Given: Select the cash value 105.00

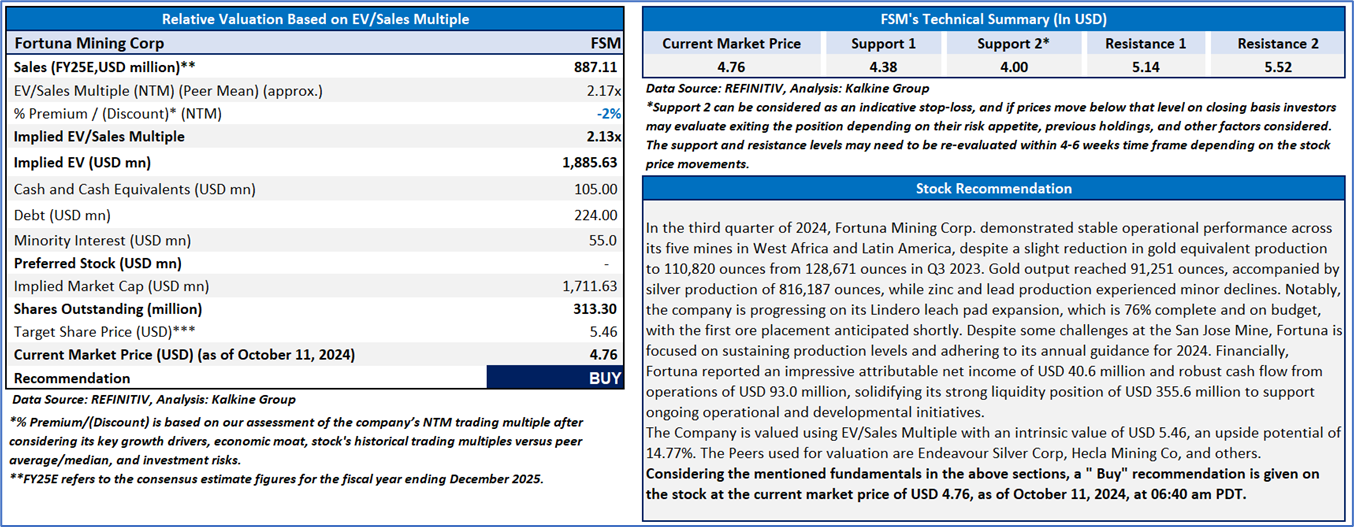Looking at the screenshot, I should pos(597,189).
